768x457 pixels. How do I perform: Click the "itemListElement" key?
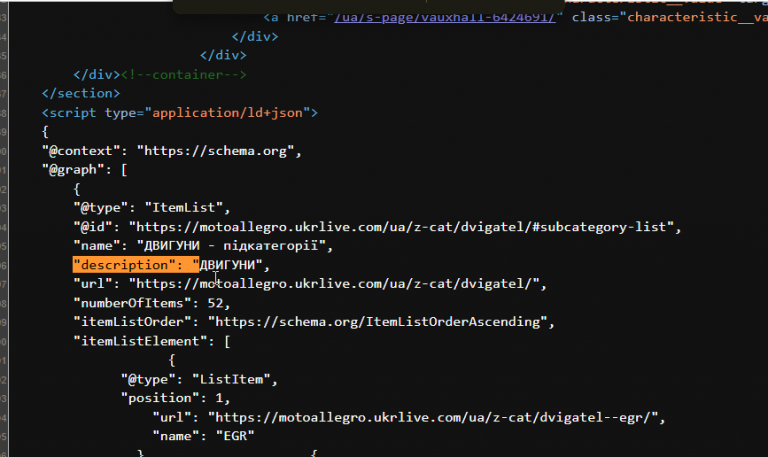point(140,341)
